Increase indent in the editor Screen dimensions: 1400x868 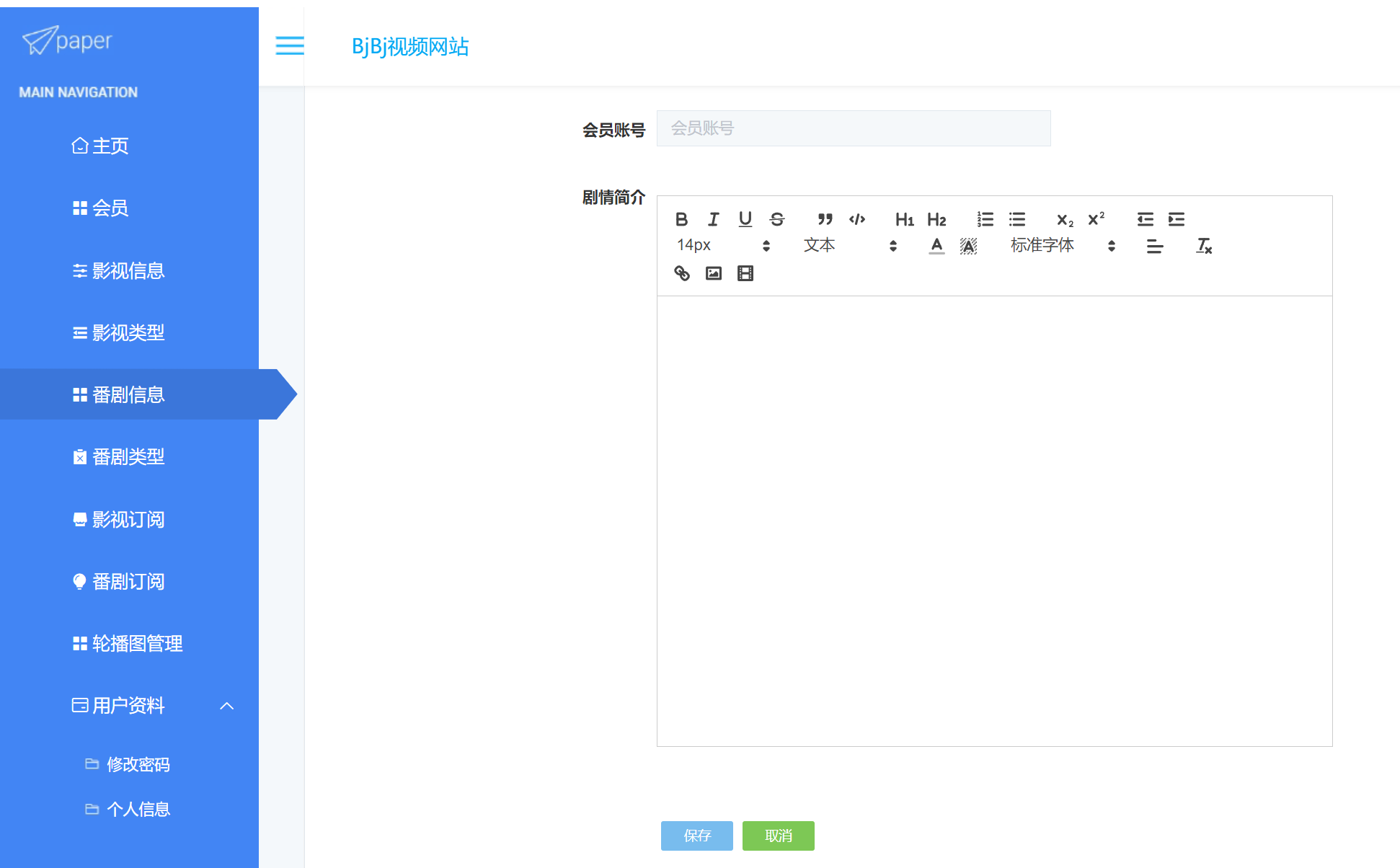[1177, 219]
